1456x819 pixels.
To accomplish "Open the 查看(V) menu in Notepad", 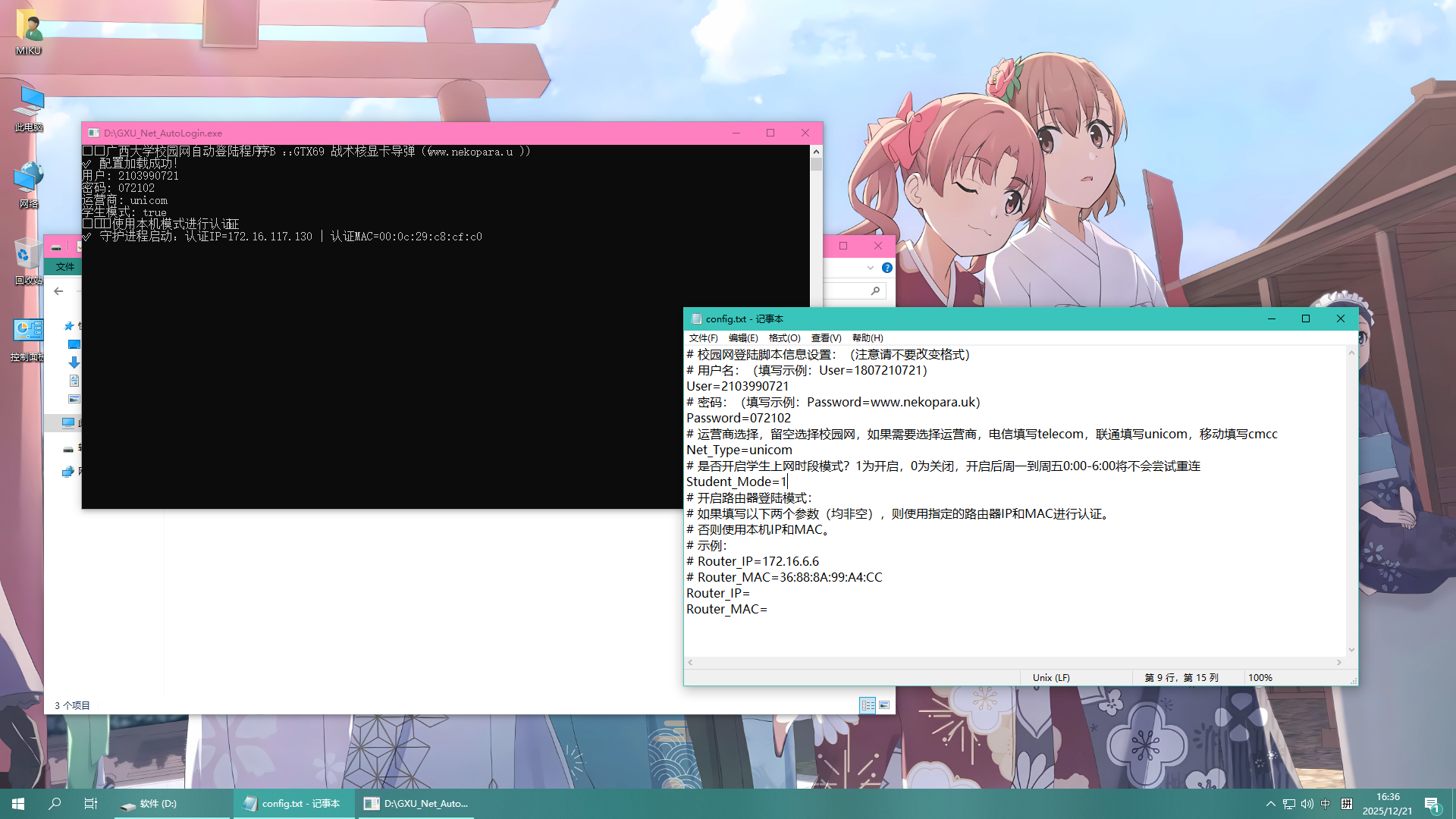I will (825, 338).
